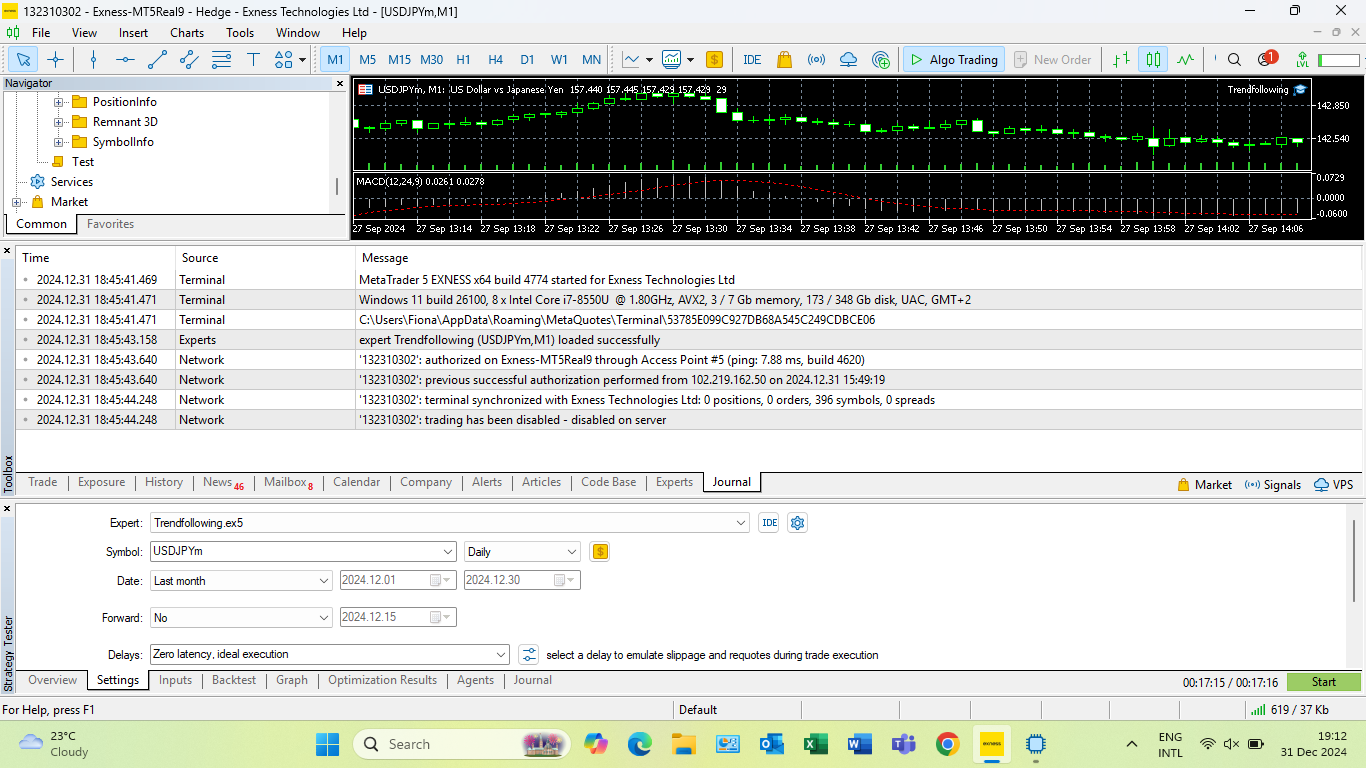Open the Charts menu

coord(187,33)
